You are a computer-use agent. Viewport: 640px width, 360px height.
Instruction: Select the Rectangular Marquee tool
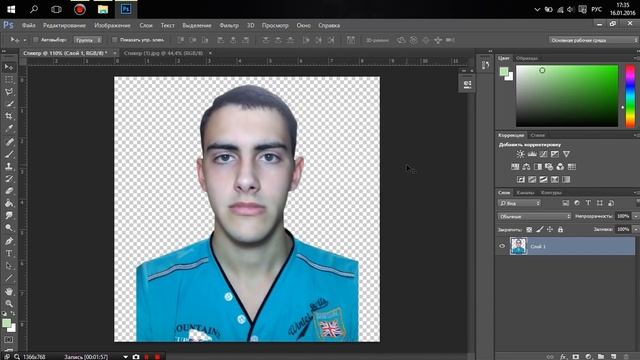(x=9, y=80)
